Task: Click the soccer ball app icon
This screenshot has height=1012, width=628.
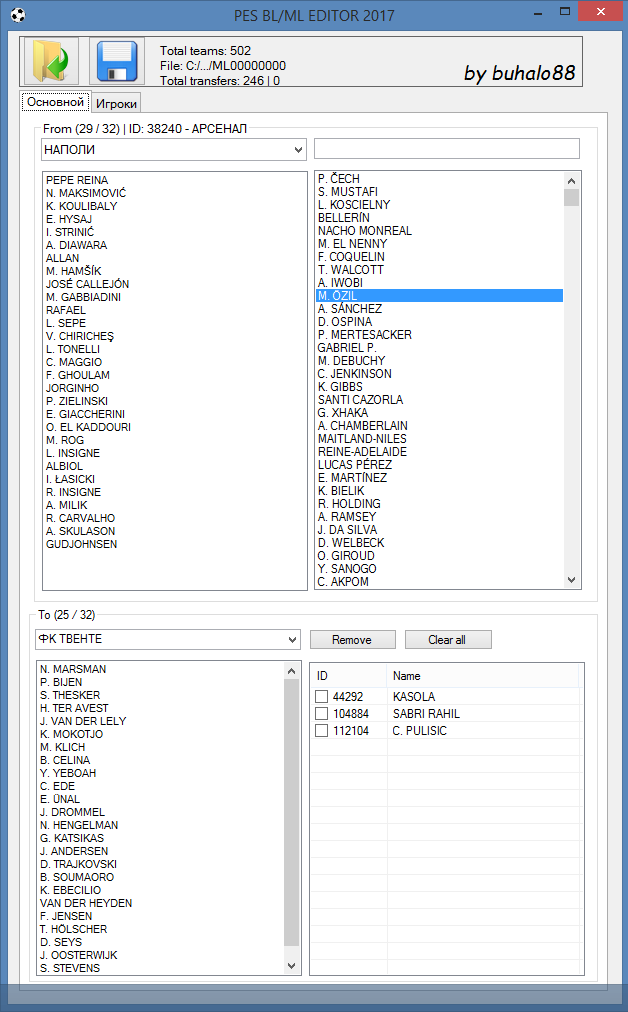Action: pos(17,14)
